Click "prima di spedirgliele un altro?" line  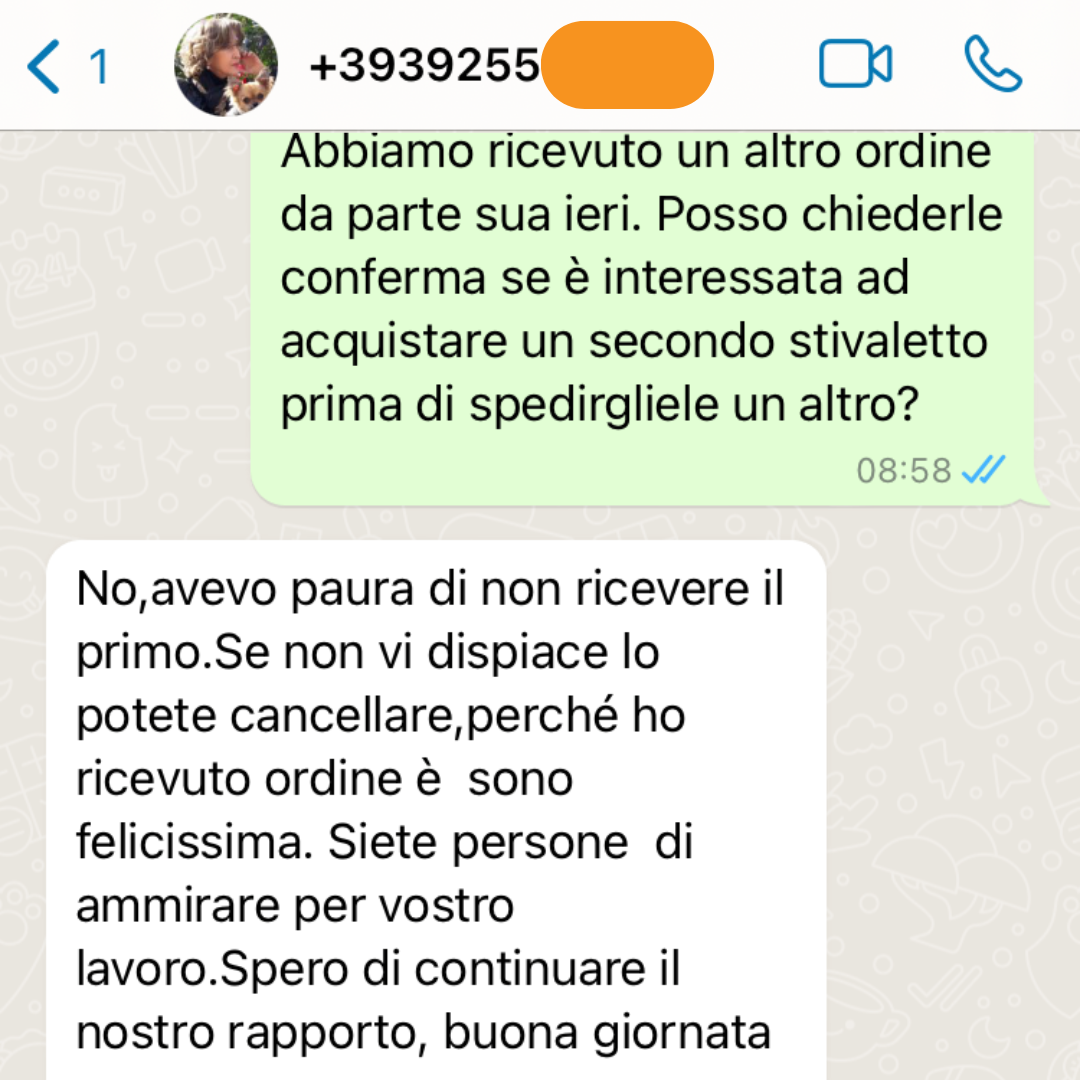click(599, 406)
